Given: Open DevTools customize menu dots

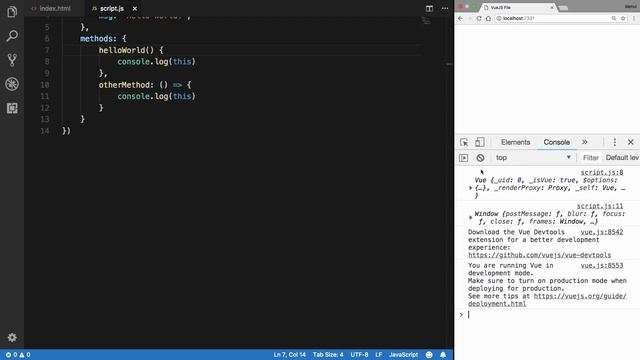Looking at the screenshot, I should [615, 142].
